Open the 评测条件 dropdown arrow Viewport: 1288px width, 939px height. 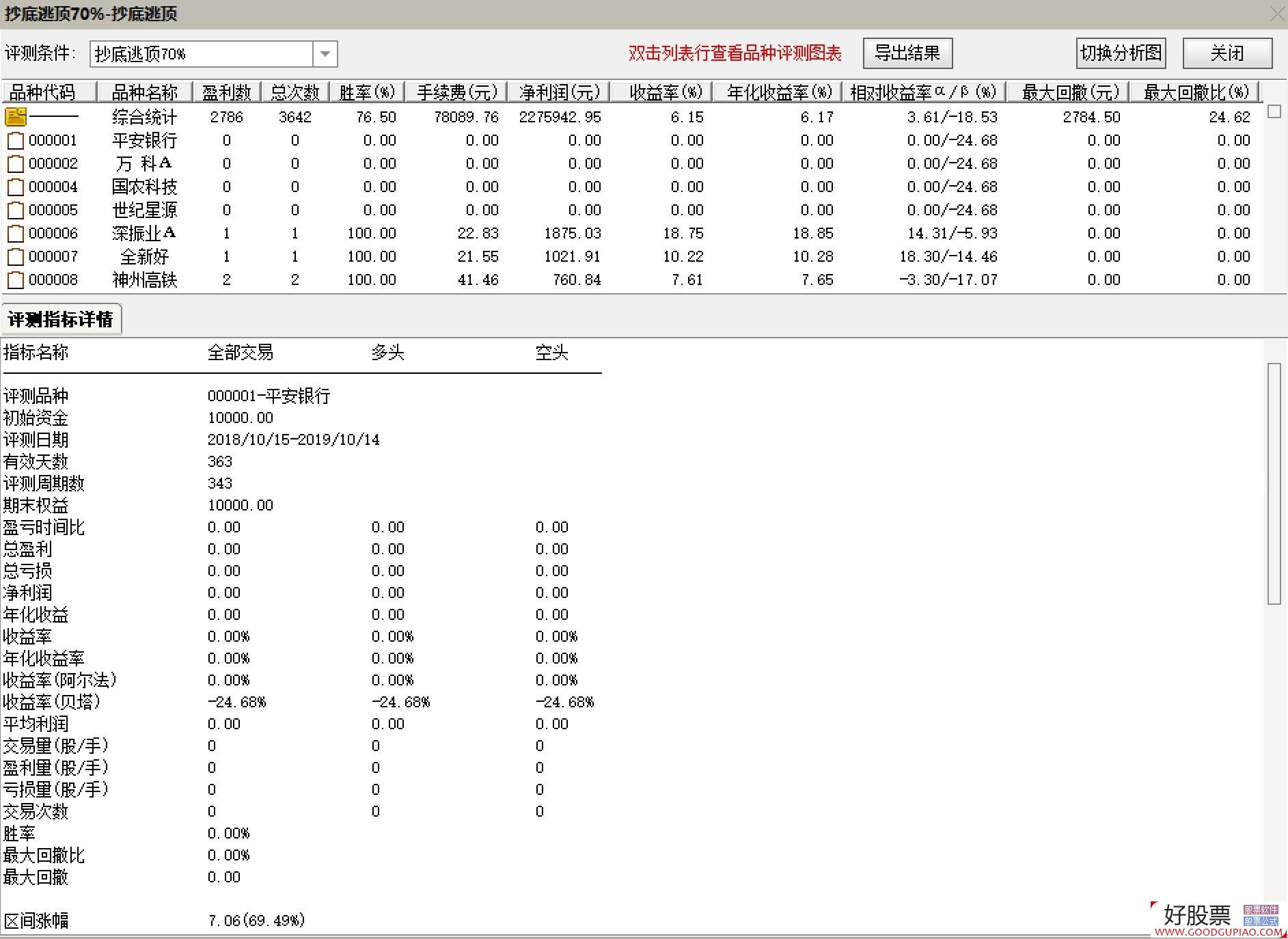(x=325, y=54)
